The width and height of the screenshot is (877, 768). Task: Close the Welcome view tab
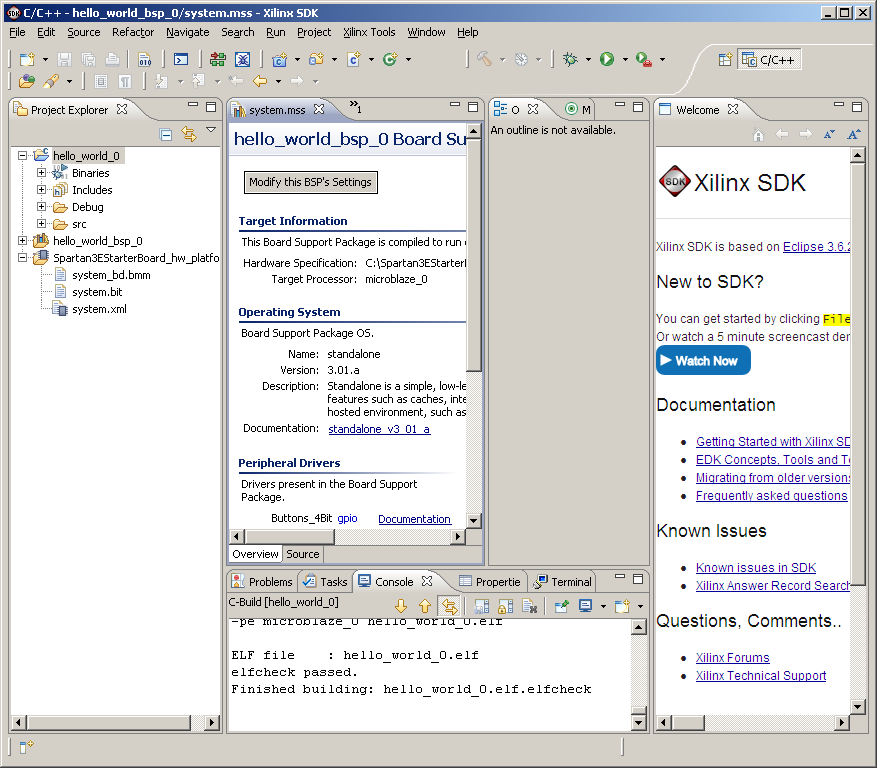733,109
